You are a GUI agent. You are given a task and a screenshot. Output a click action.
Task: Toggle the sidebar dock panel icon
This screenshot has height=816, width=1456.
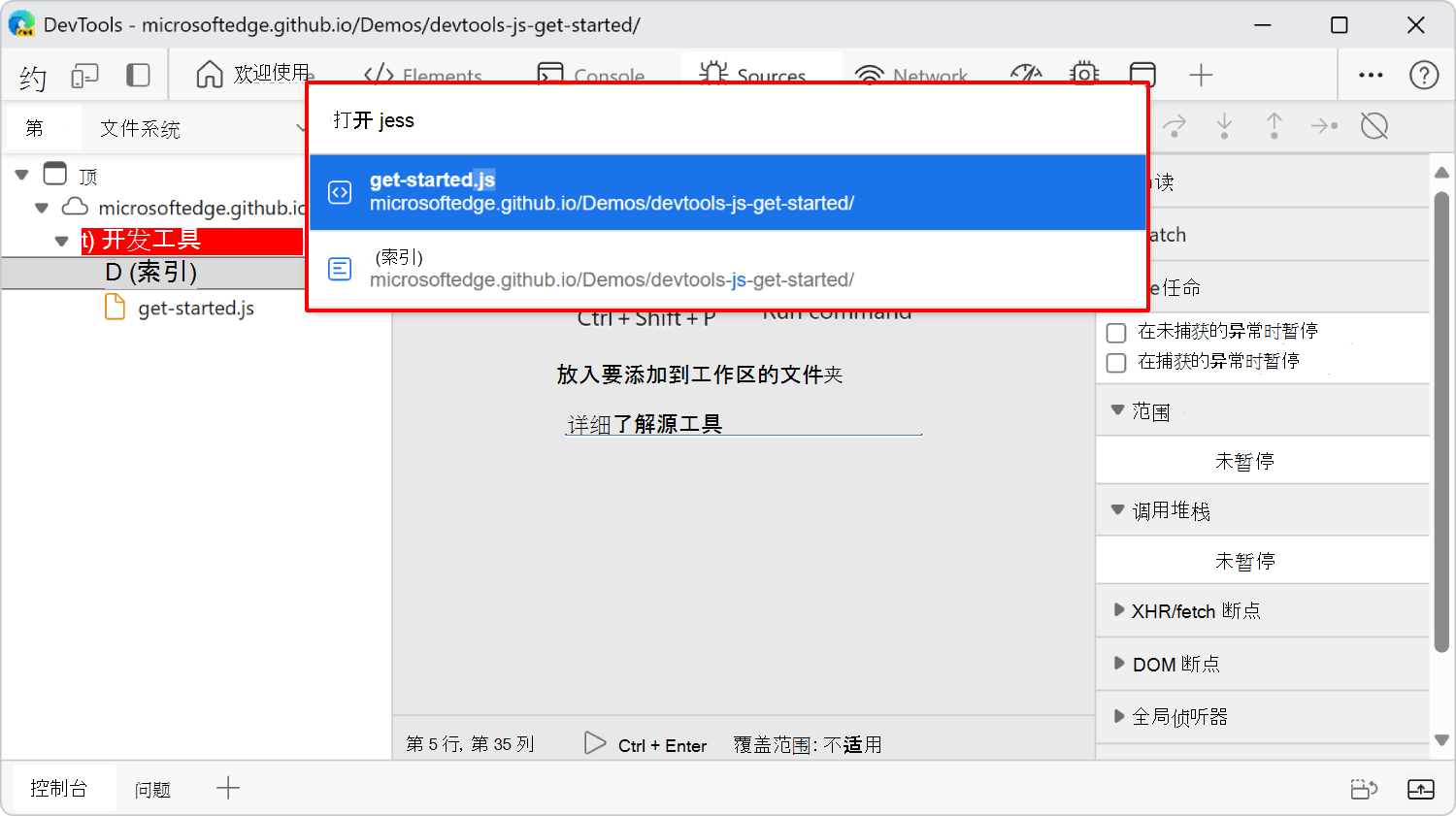[138, 75]
